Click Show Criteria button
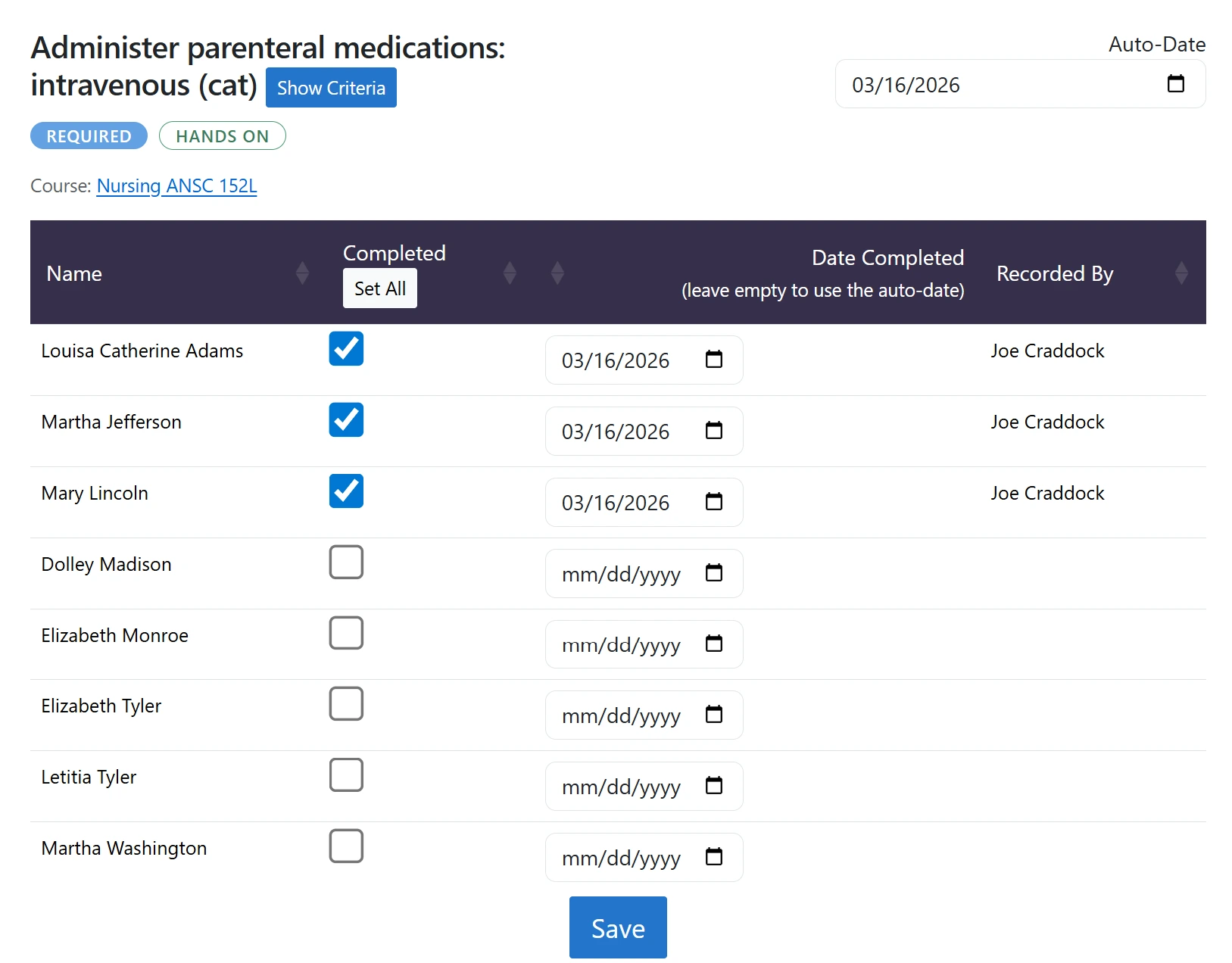1232x963 pixels. 331,88
